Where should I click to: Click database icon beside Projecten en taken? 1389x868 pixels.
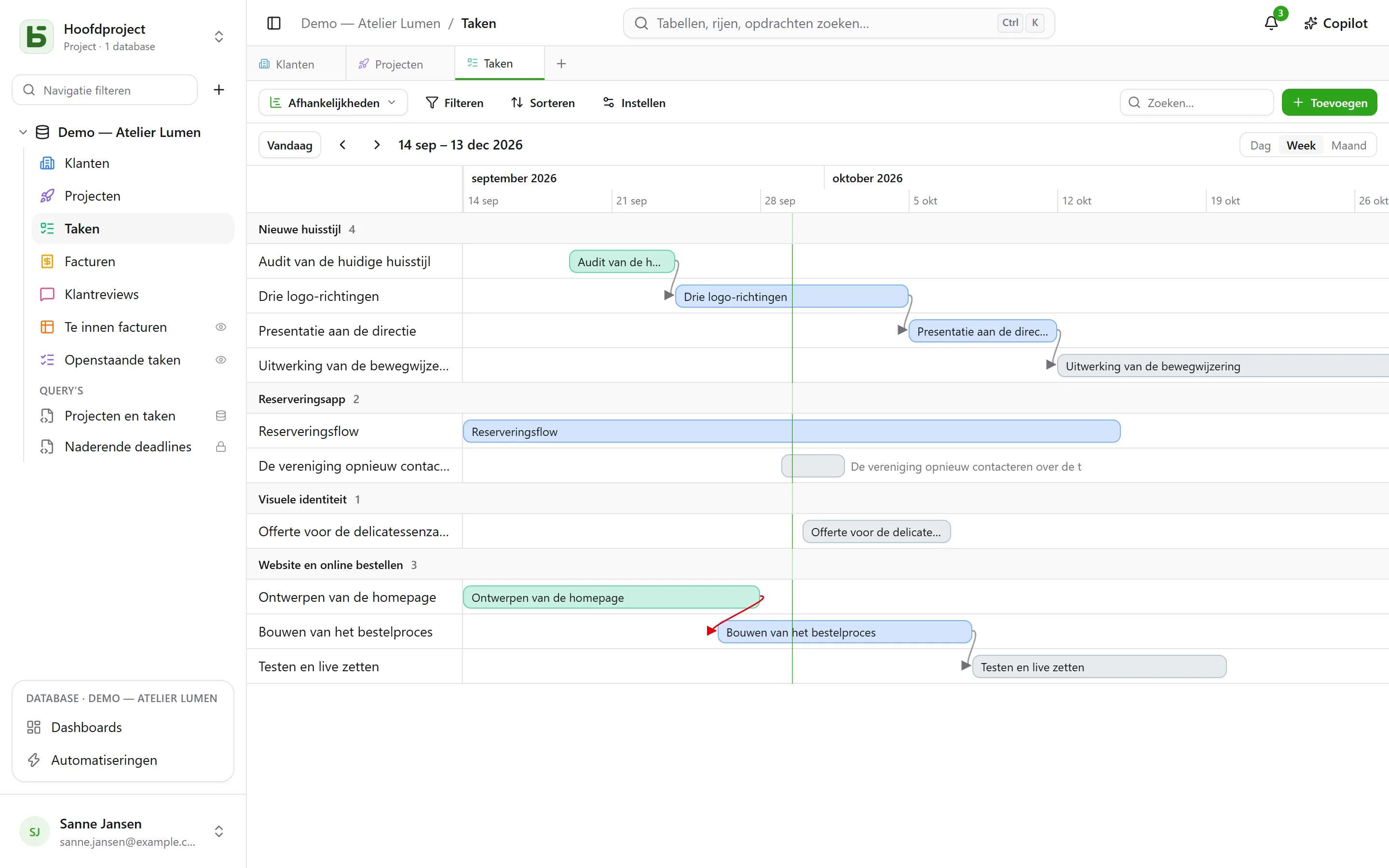220,416
